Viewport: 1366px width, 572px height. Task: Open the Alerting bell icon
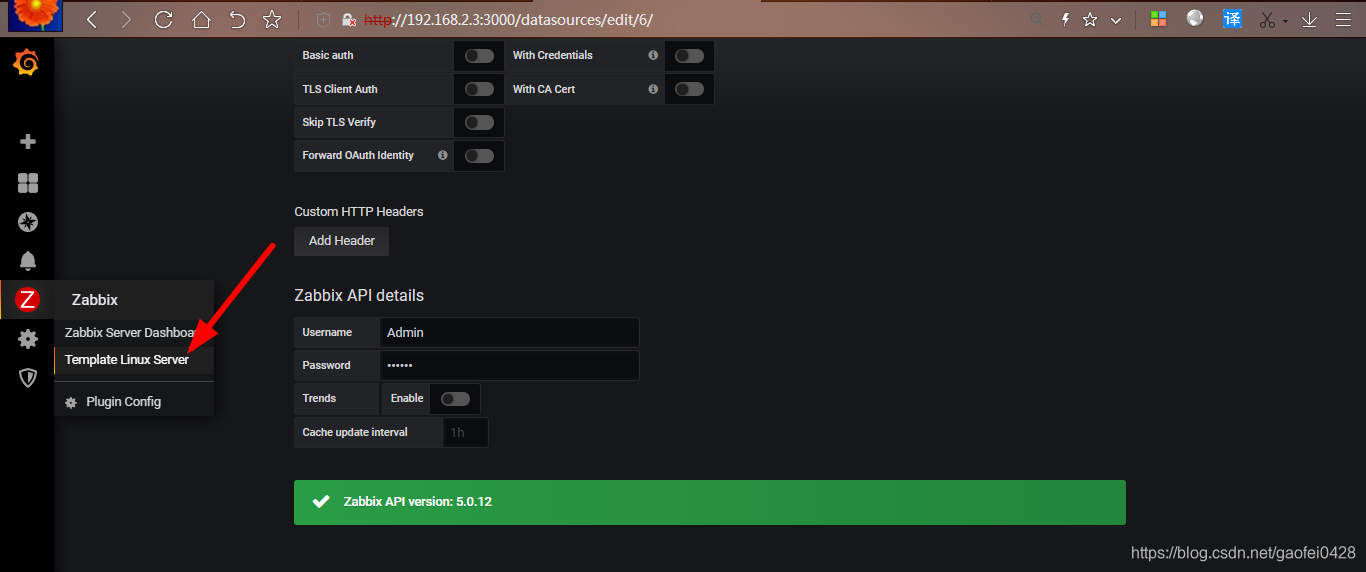pyautogui.click(x=28, y=261)
